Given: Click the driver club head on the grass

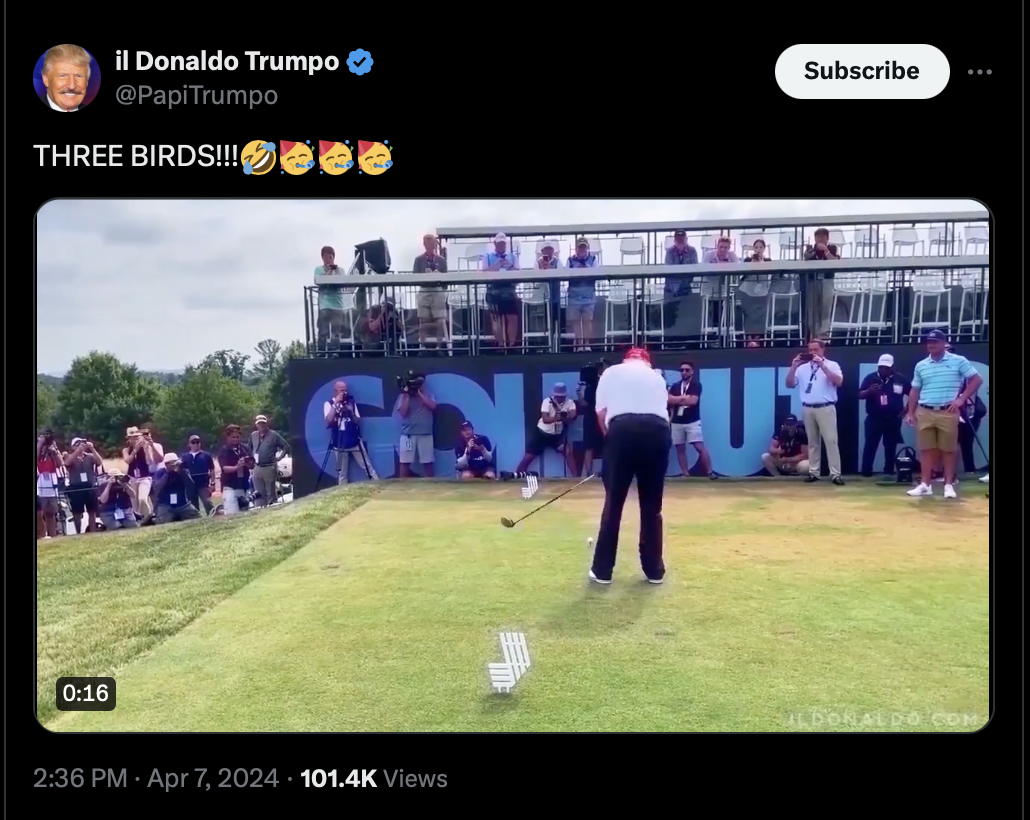Looking at the screenshot, I should pyautogui.click(x=507, y=522).
